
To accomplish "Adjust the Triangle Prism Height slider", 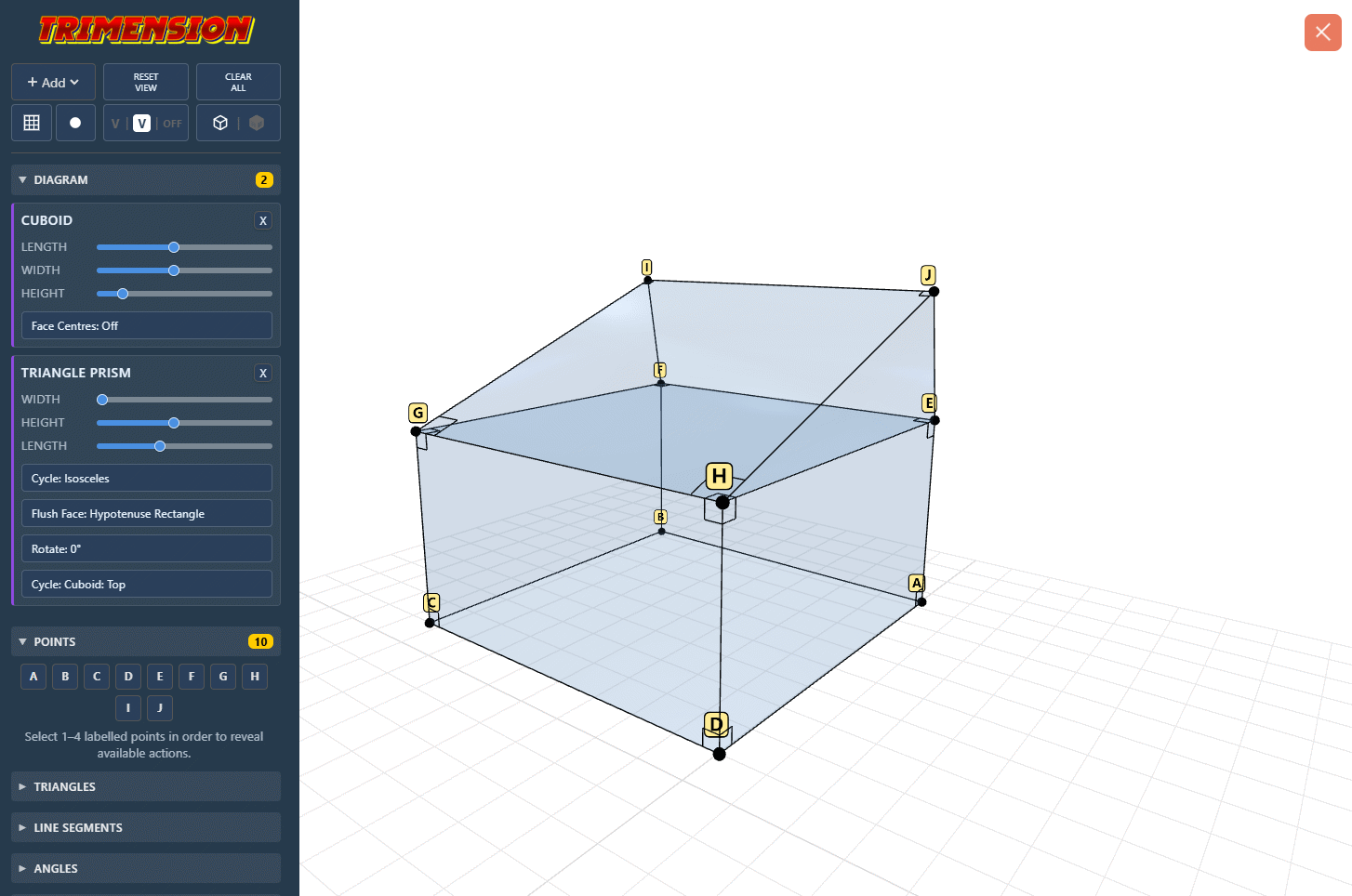I will coord(184,423).
